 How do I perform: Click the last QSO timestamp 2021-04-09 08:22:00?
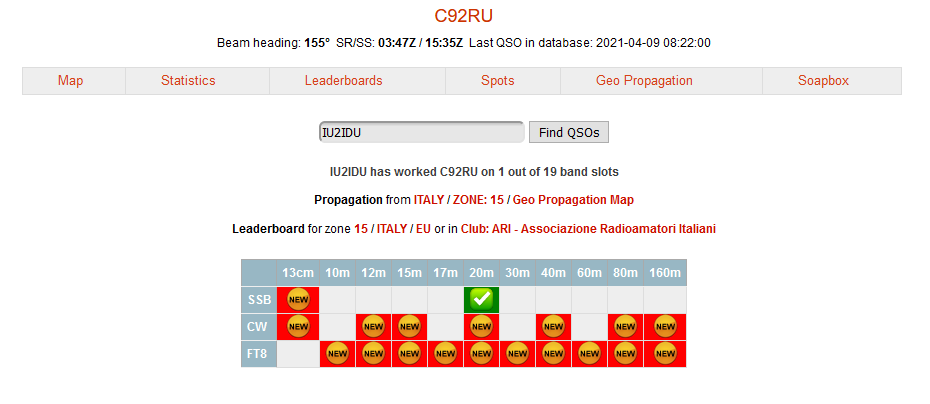[653, 43]
